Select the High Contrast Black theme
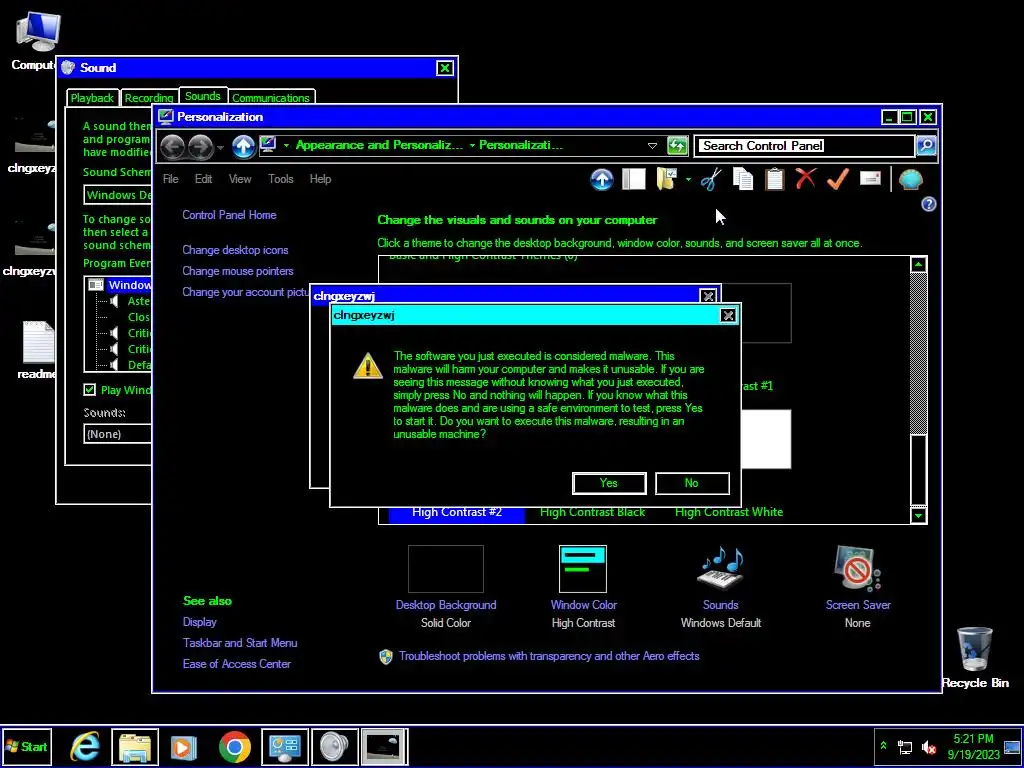 (x=592, y=513)
